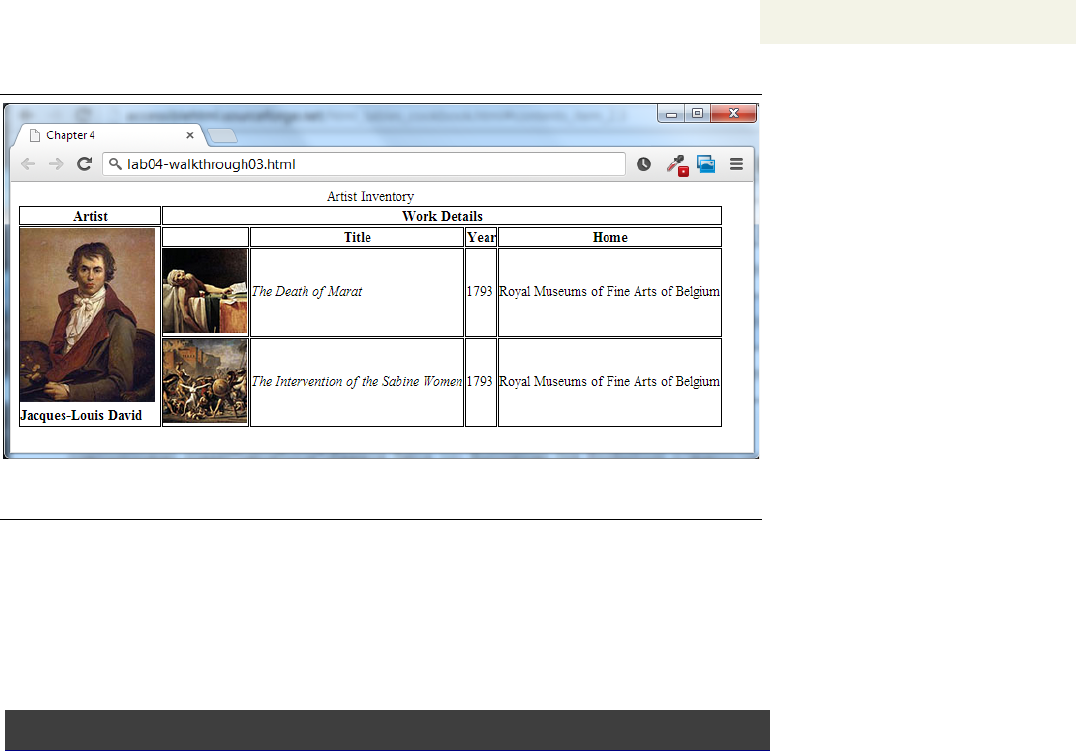The width and height of the screenshot is (1076, 751).
Task: Open the eyedropper color picker extension
Action: tap(677, 165)
